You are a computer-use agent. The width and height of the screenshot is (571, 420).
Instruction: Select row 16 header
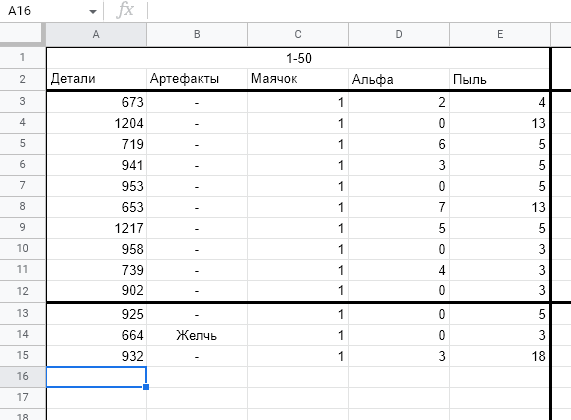[23, 376]
